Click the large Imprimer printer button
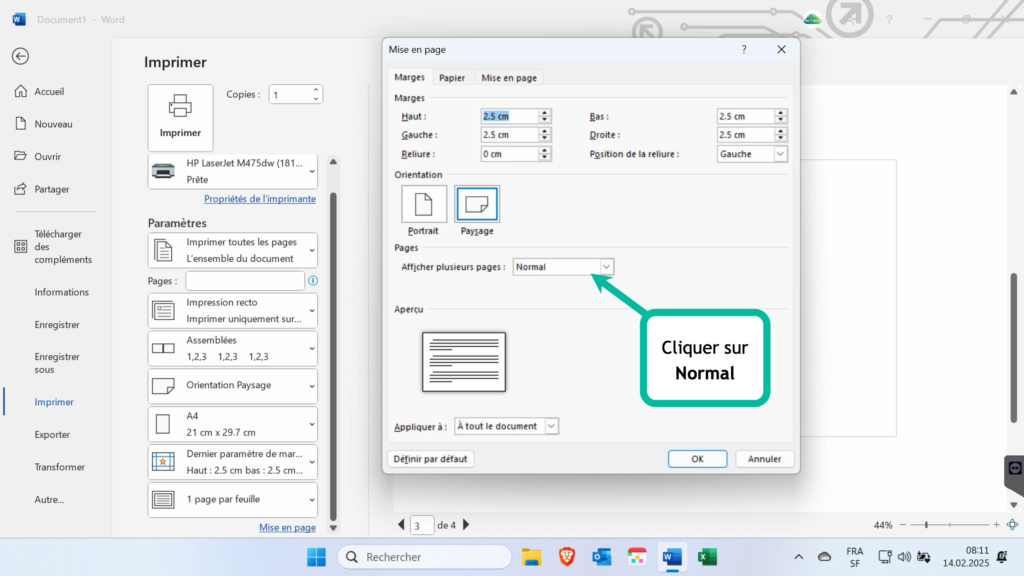This screenshot has height=576, width=1024. (180, 118)
